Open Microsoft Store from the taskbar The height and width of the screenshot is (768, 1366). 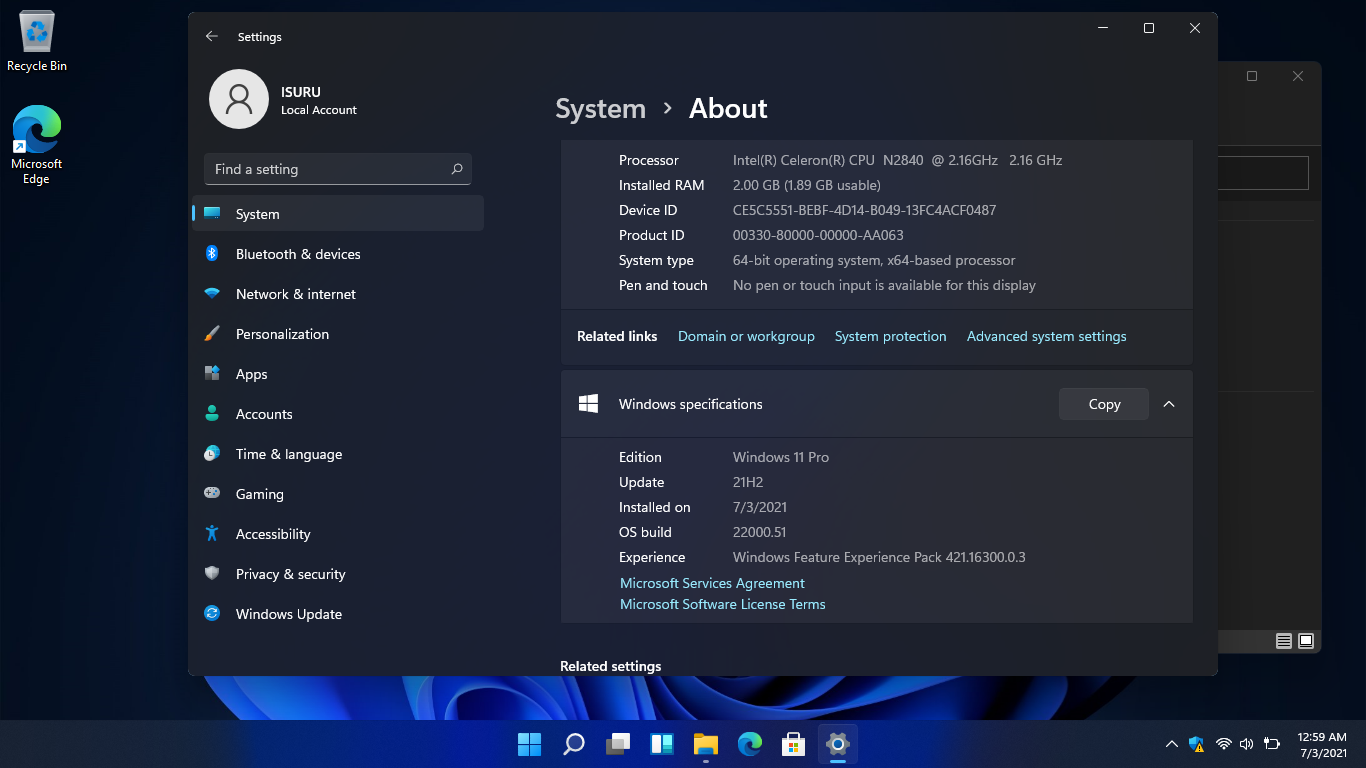pos(794,744)
